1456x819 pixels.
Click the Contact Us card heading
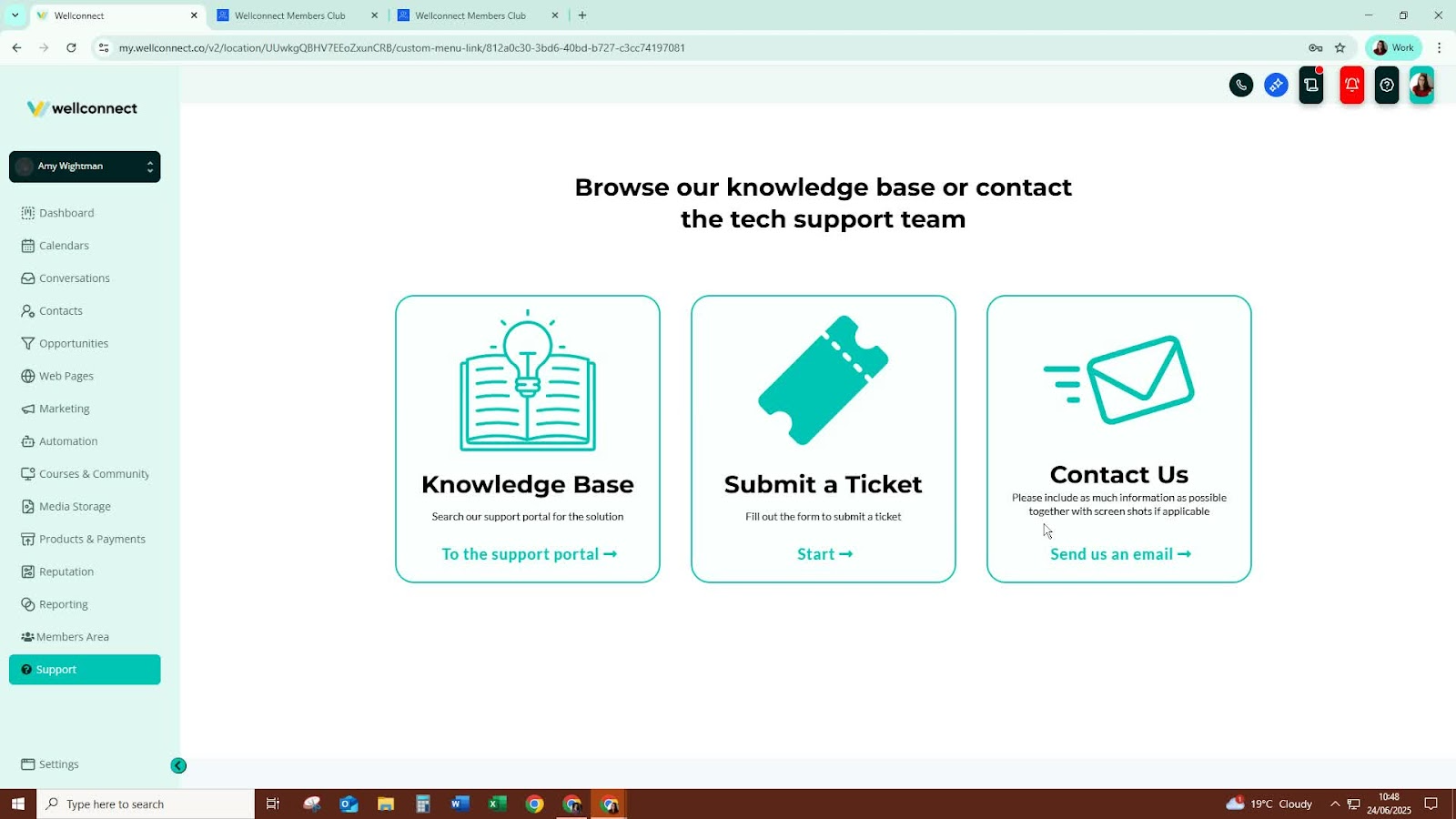(1119, 474)
